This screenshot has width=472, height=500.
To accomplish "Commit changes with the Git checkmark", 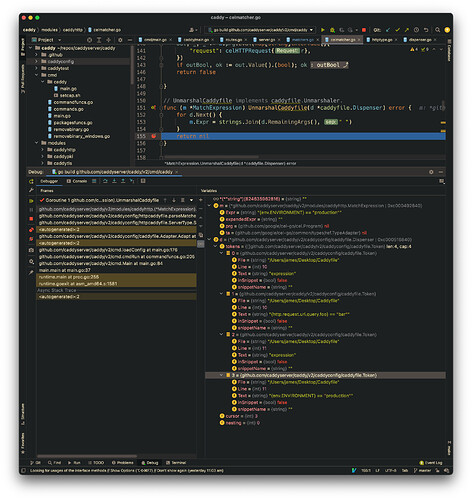I will point(397,30).
